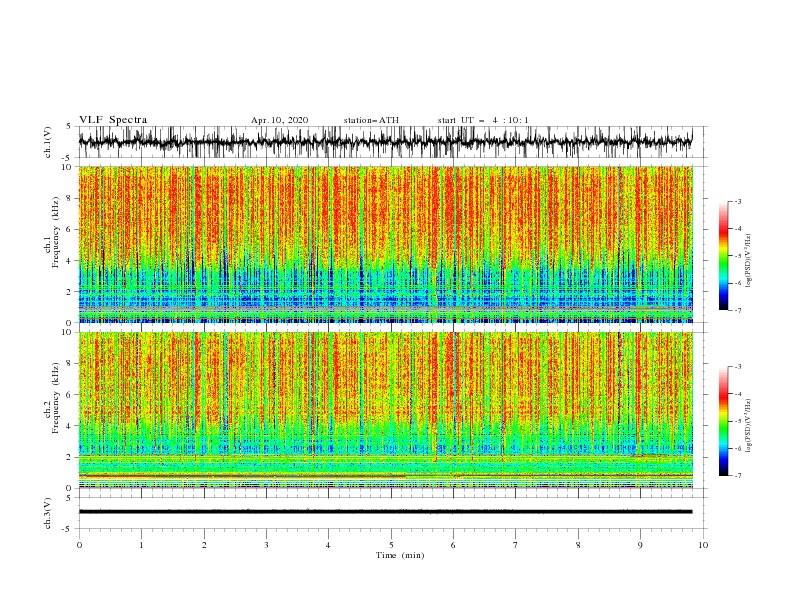Click the ch.3 flat waveform trace
792x612 pixels.
[385, 512]
